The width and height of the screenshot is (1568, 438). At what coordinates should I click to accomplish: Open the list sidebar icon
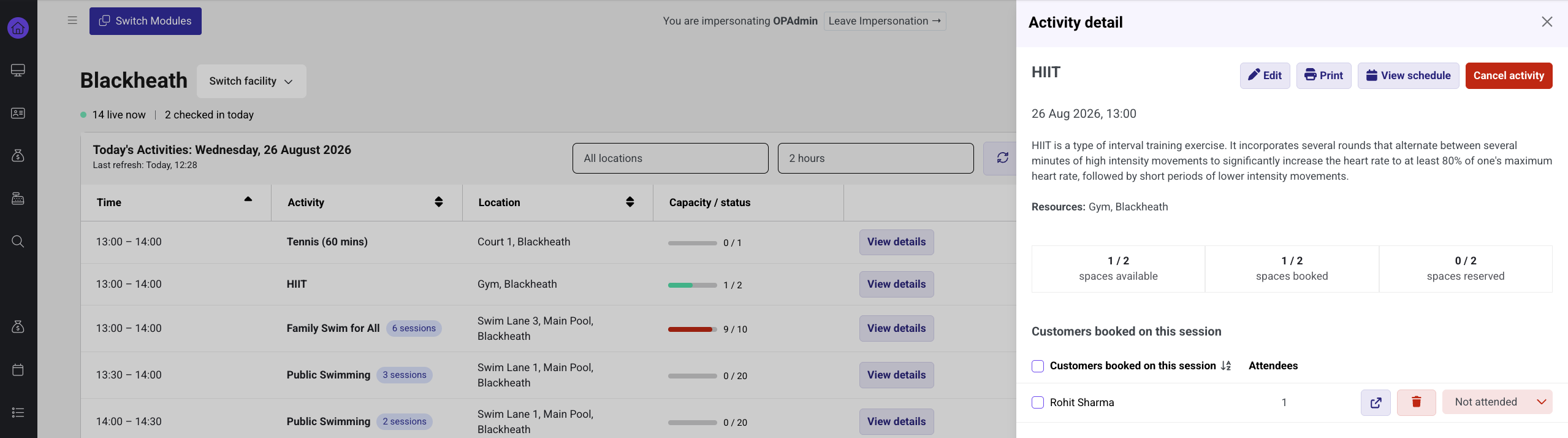coord(18,412)
